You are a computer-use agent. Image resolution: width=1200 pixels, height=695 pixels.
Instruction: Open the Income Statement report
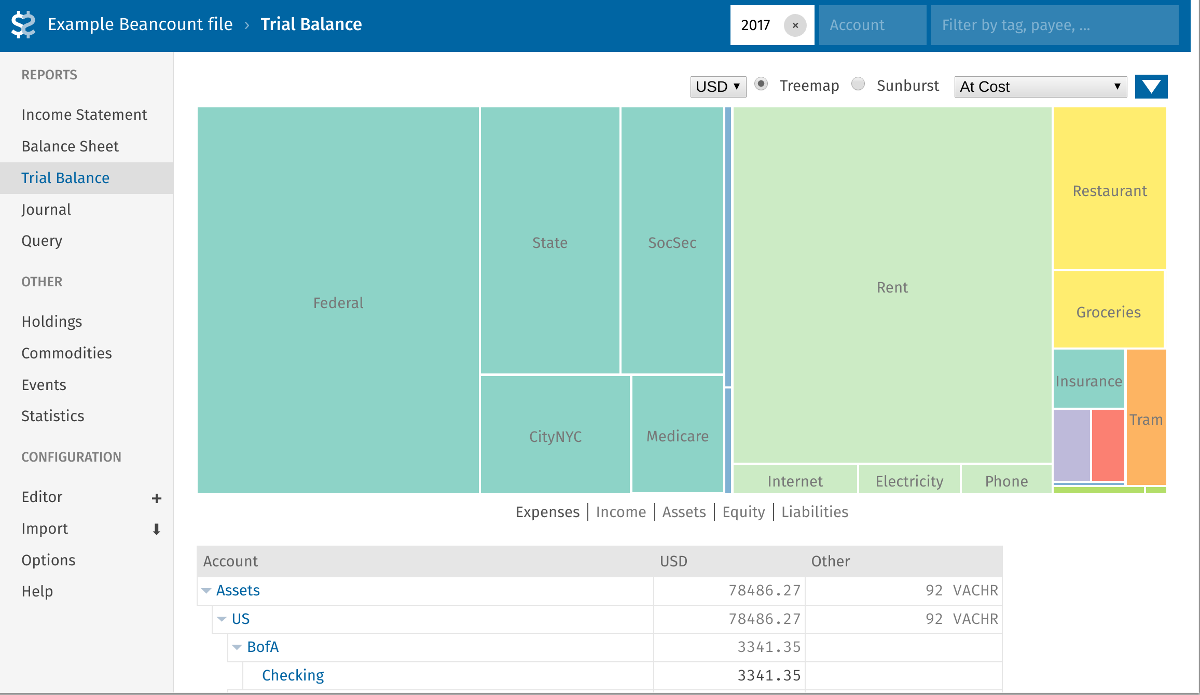pyautogui.click(x=84, y=115)
